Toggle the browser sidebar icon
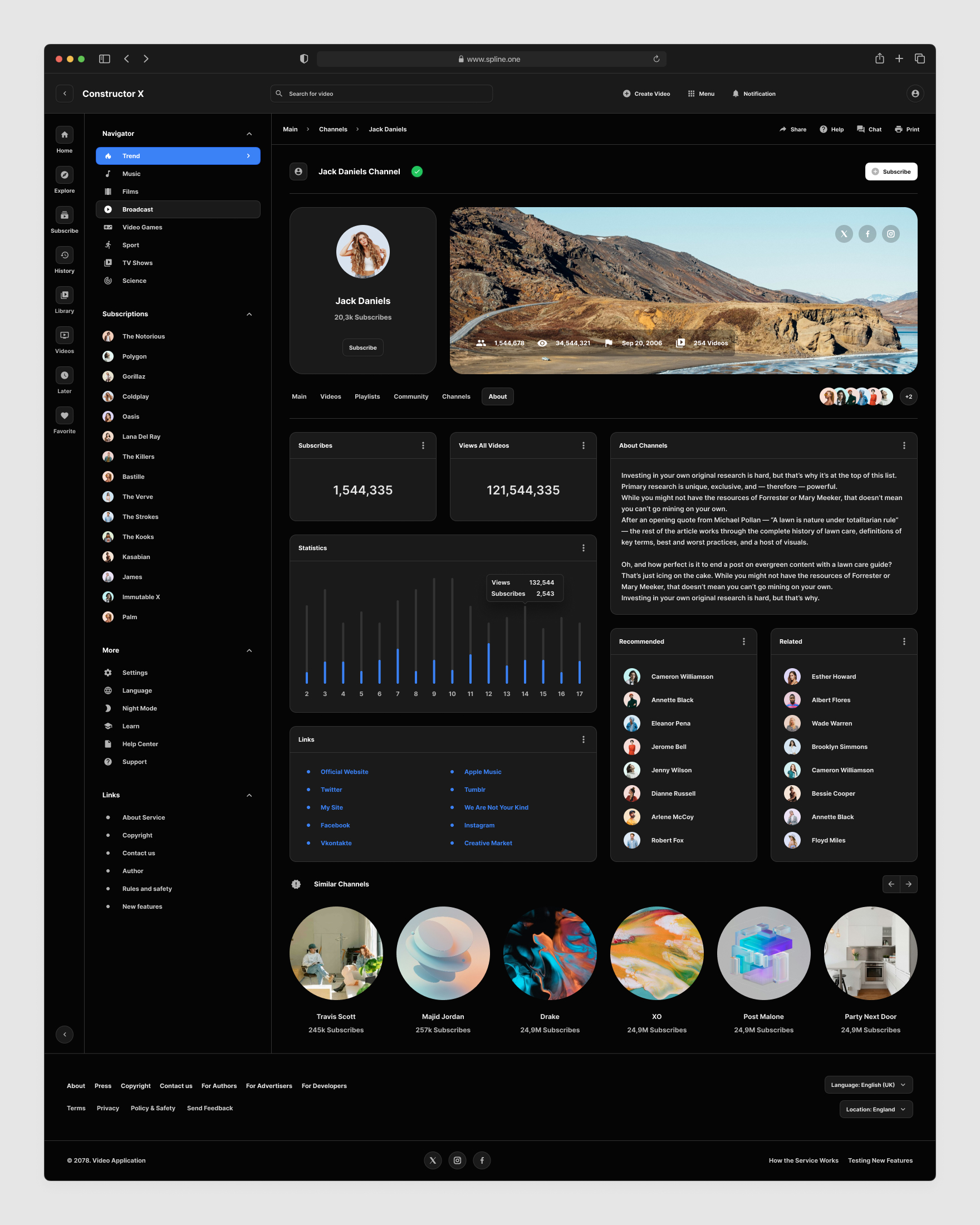This screenshot has height=1225, width=980. click(x=105, y=58)
